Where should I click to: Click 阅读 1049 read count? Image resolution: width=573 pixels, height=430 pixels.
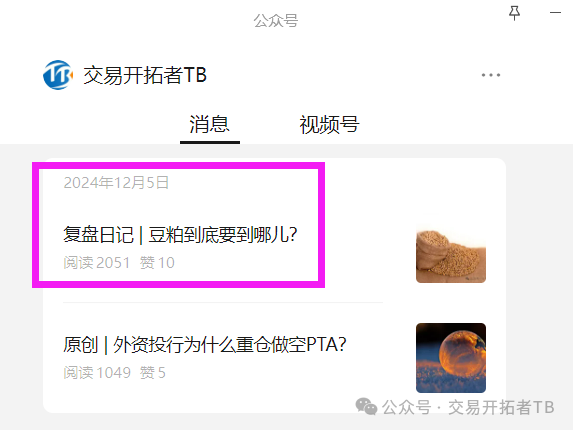click(x=97, y=373)
